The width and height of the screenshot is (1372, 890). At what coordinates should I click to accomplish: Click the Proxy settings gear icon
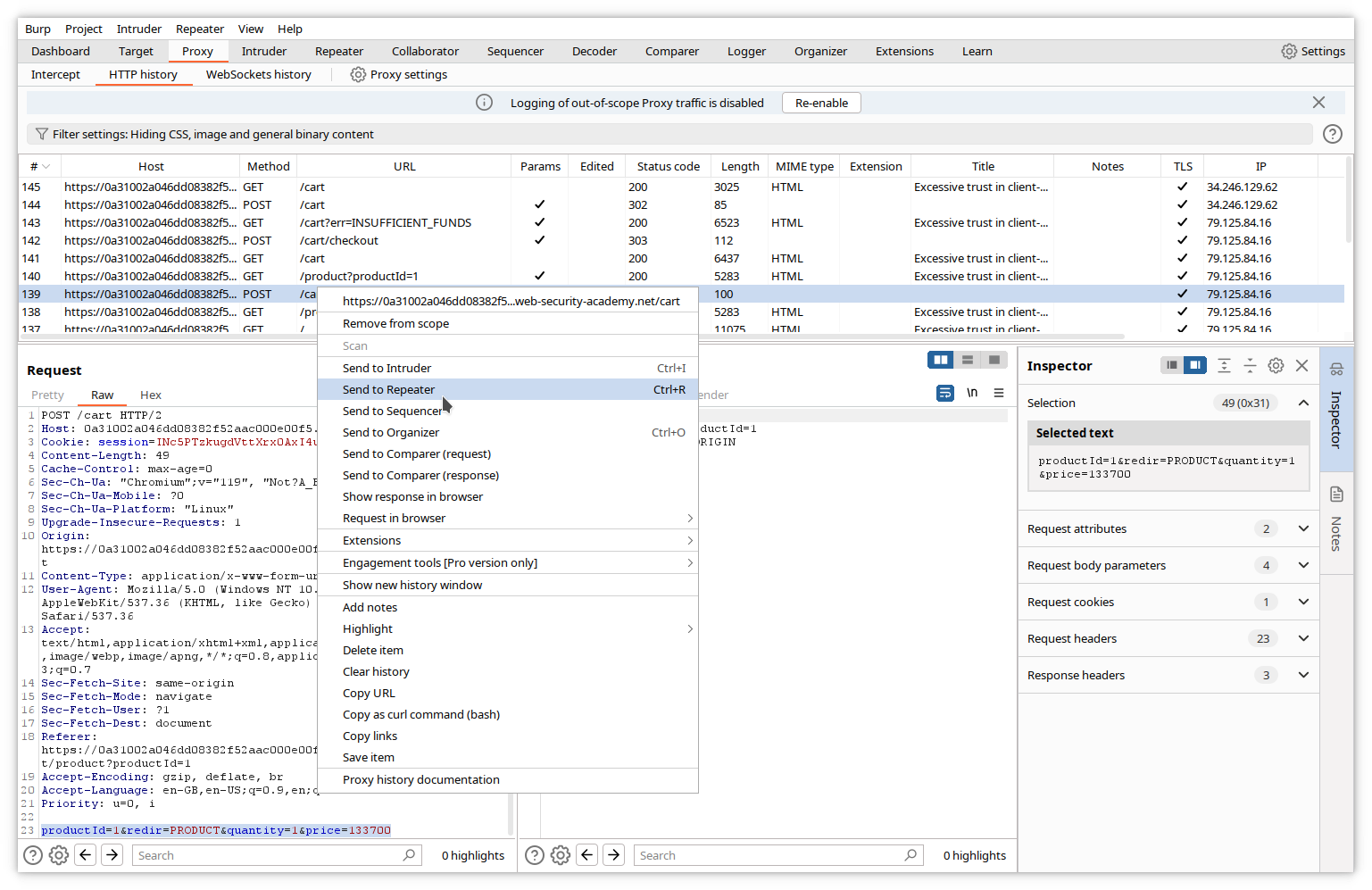click(358, 75)
